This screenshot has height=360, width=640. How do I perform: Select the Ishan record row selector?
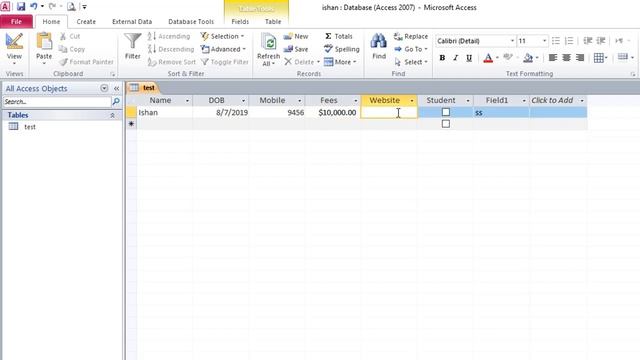131,112
